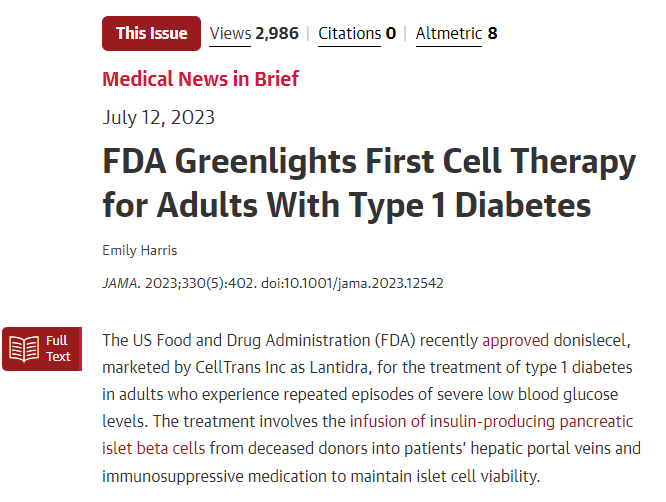Screen dimensions: 666x502
Task: Follow the "approved" hyperlink in the article
Action: [515, 340]
